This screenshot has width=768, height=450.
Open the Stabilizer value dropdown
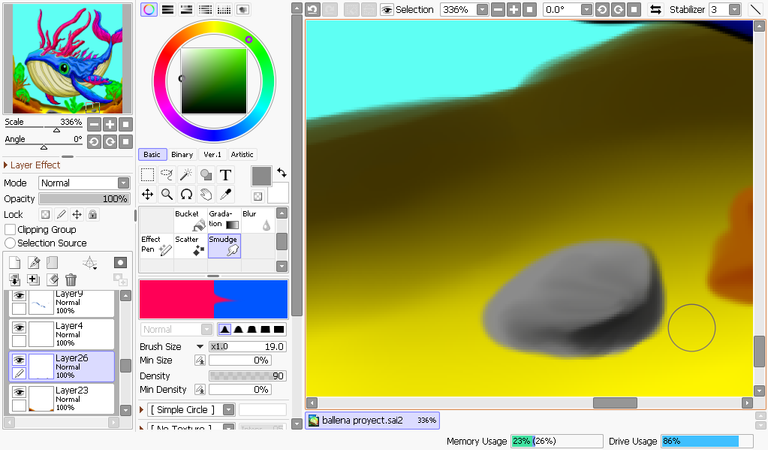pyautogui.click(x=734, y=9)
